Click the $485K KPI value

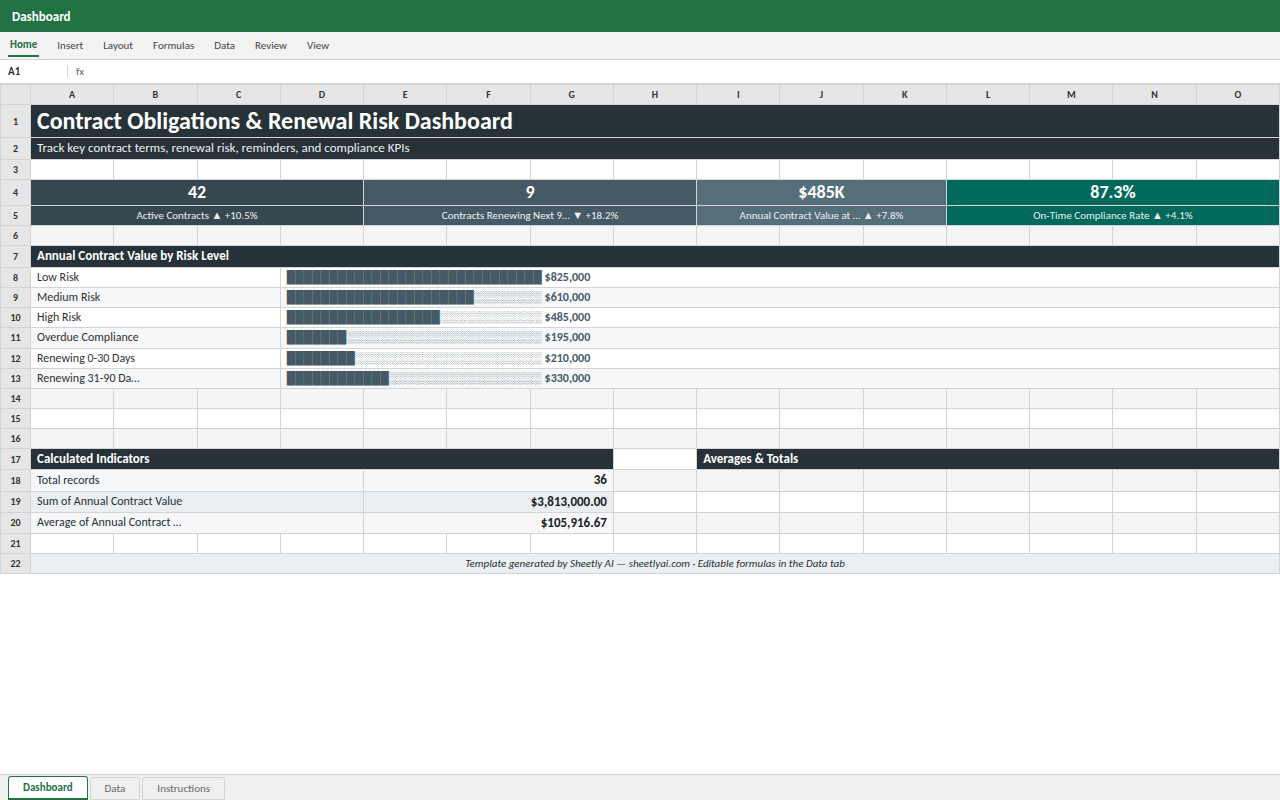click(x=822, y=192)
